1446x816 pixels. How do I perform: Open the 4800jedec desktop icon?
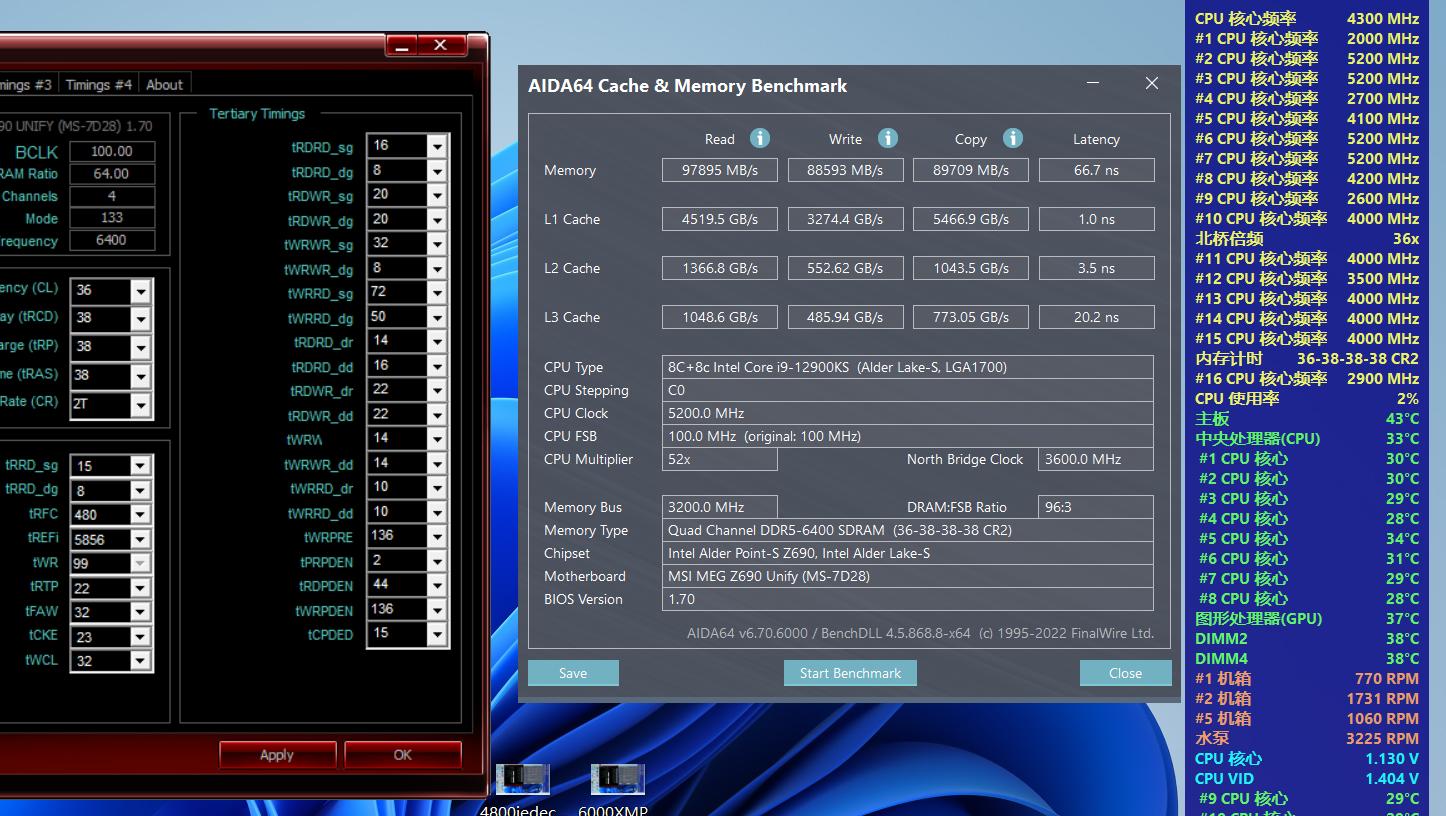[x=522, y=790]
